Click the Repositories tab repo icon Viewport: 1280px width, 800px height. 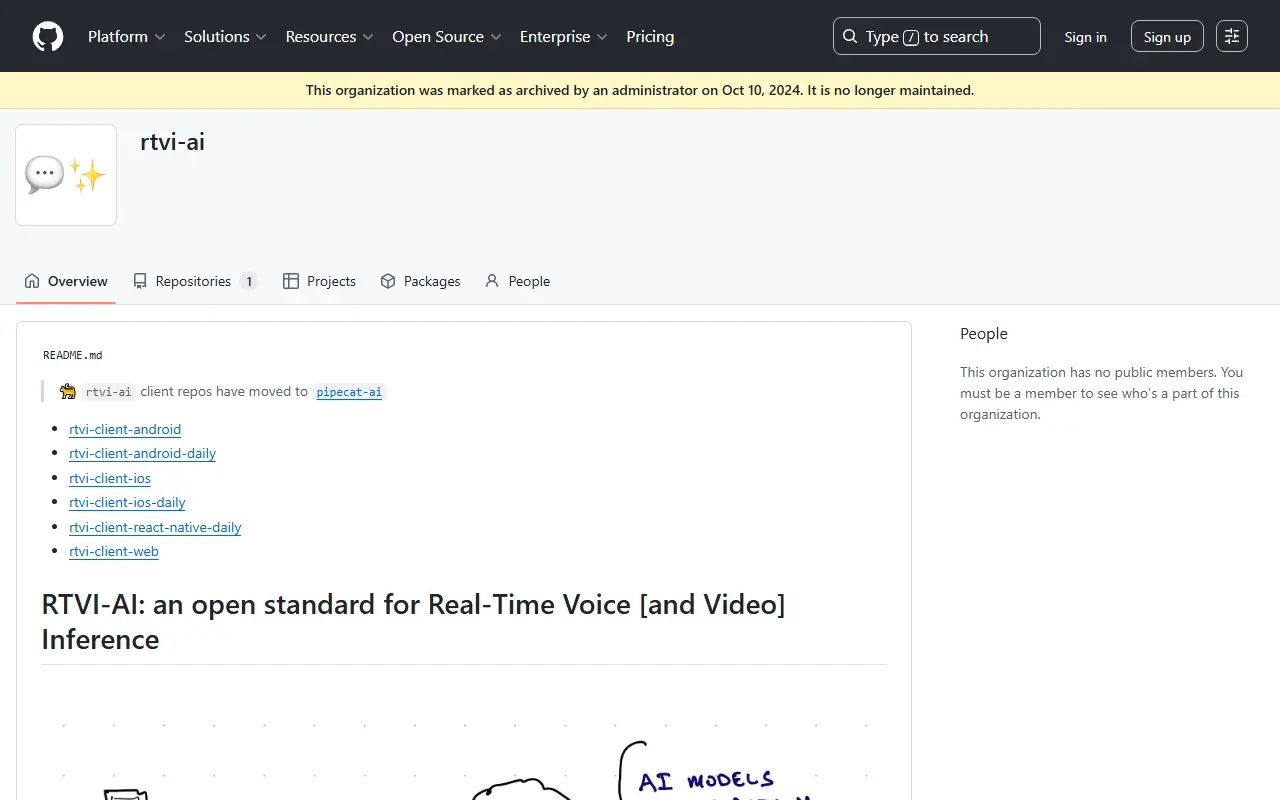(140, 281)
